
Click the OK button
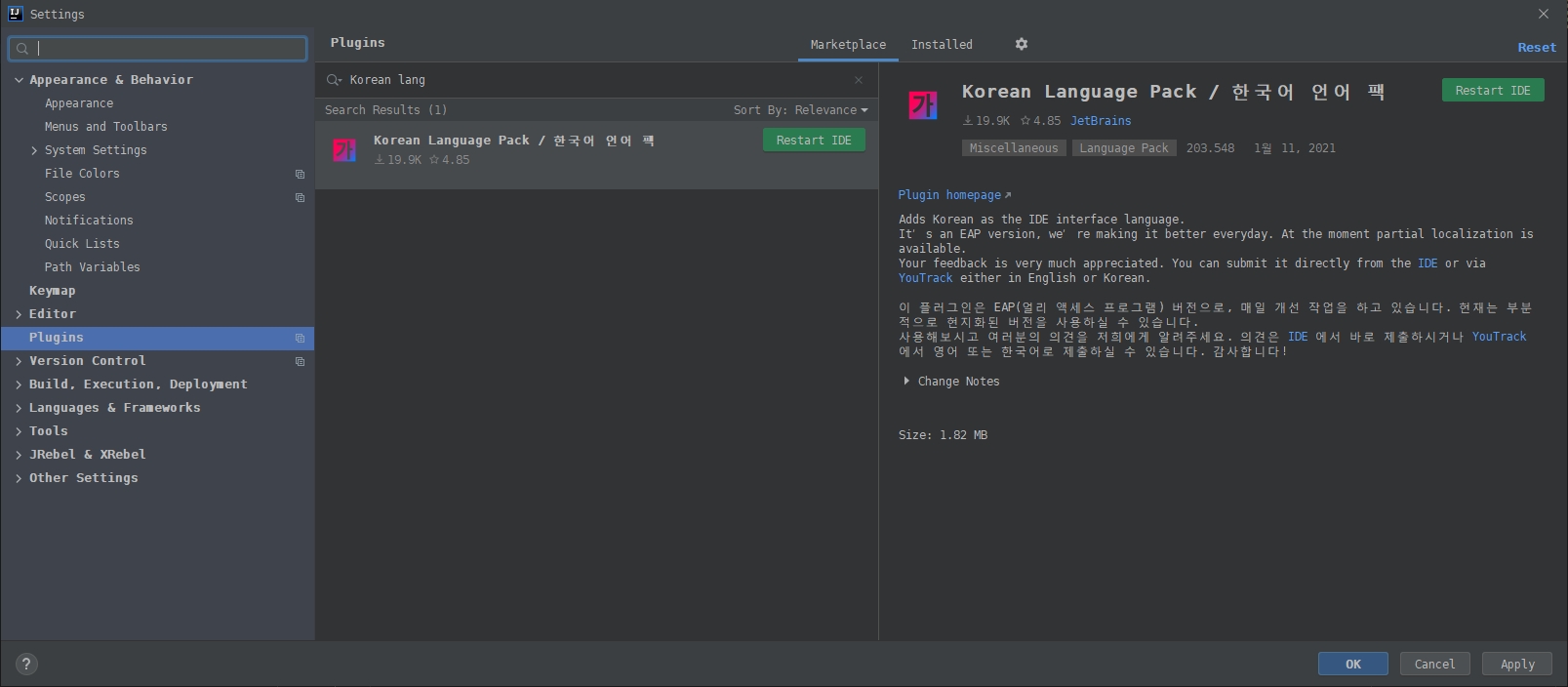pyautogui.click(x=1352, y=664)
